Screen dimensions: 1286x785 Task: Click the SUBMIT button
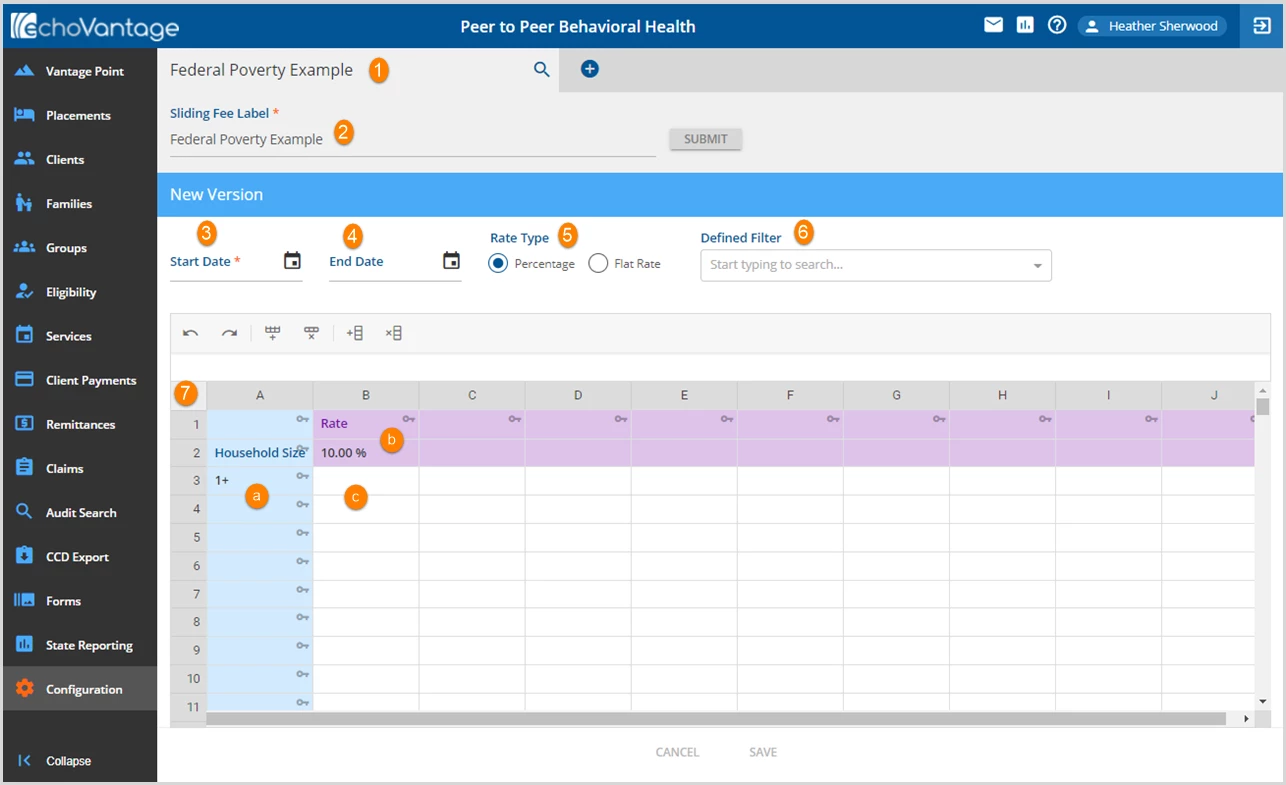pos(706,139)
